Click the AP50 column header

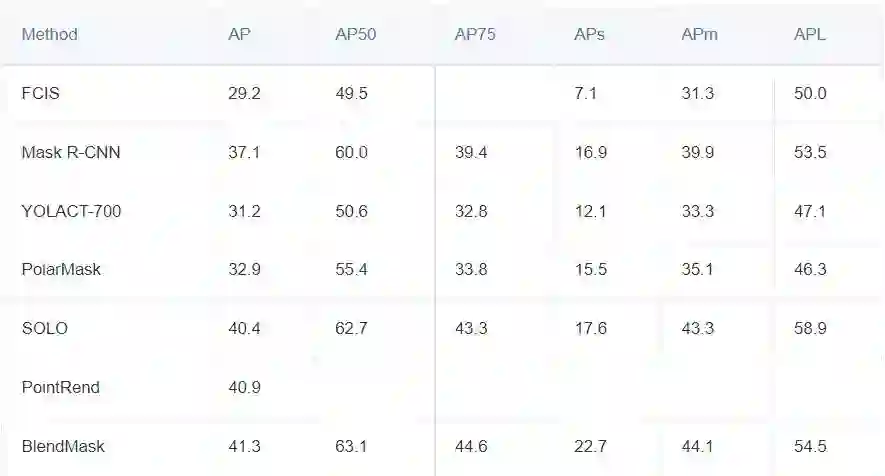point(354,34)
